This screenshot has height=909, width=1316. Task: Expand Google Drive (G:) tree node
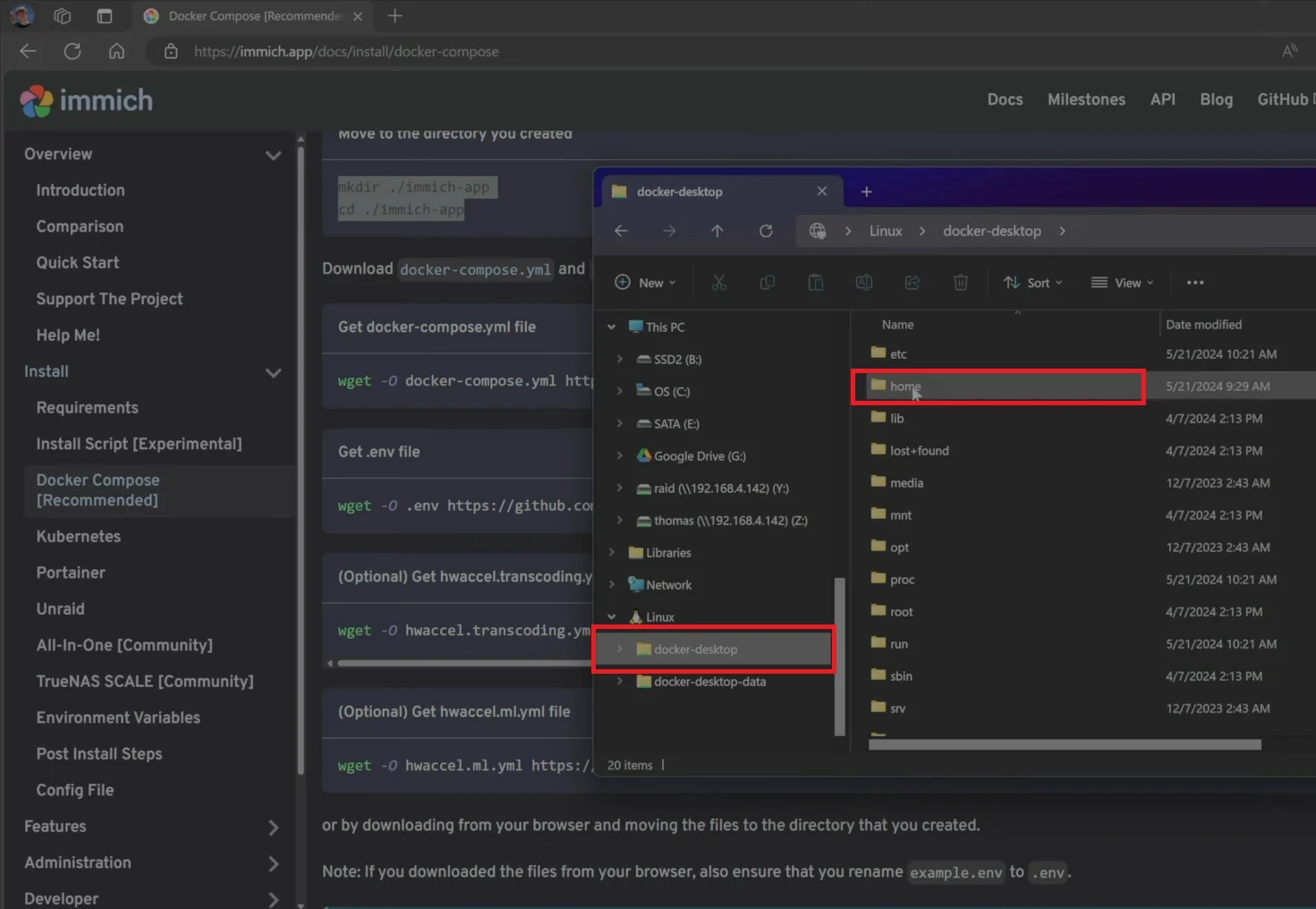619,456
